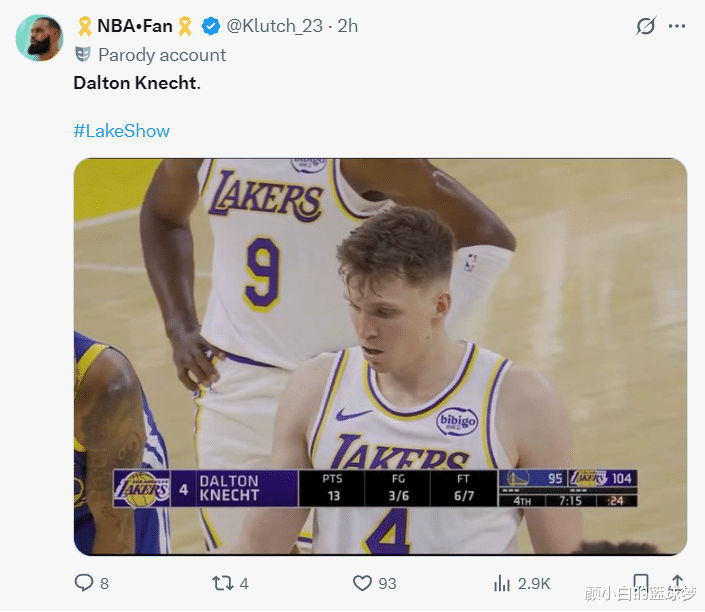This screenshot has height=612, width=705.
Task: Click the Parody account label text
Action: tap(162, 55)
